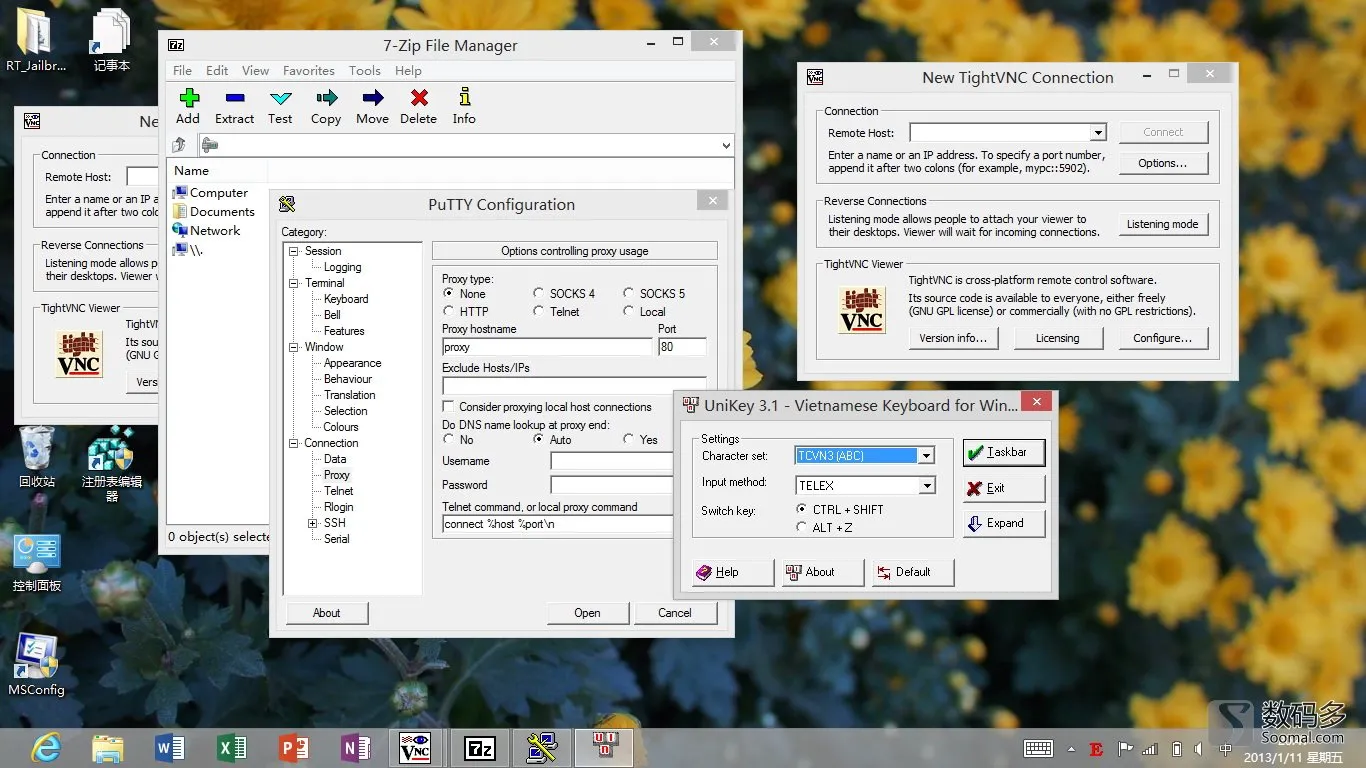Image resolution: width=1366 pixels, height=768 pixels.
Task: Select the SOCKS 4 proxy type
Action: click(x=539, y=294)
